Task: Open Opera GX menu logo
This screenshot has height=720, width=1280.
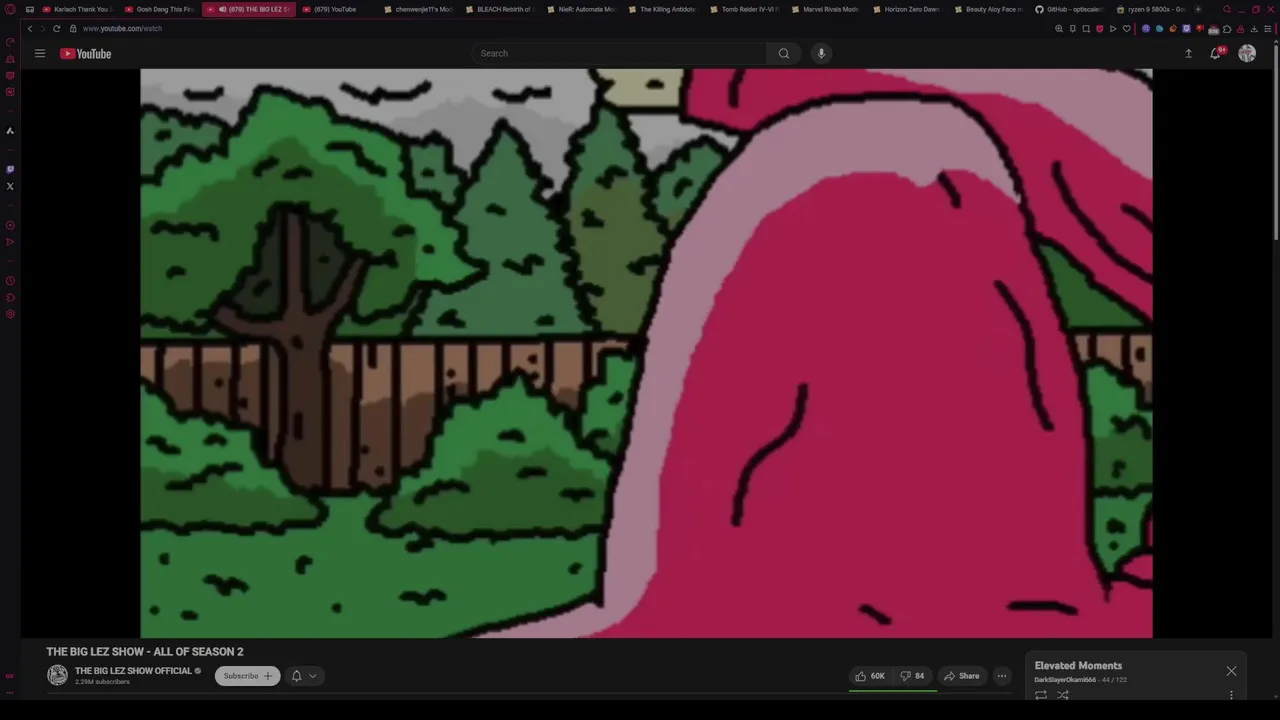Action: (x=10, y=9)
